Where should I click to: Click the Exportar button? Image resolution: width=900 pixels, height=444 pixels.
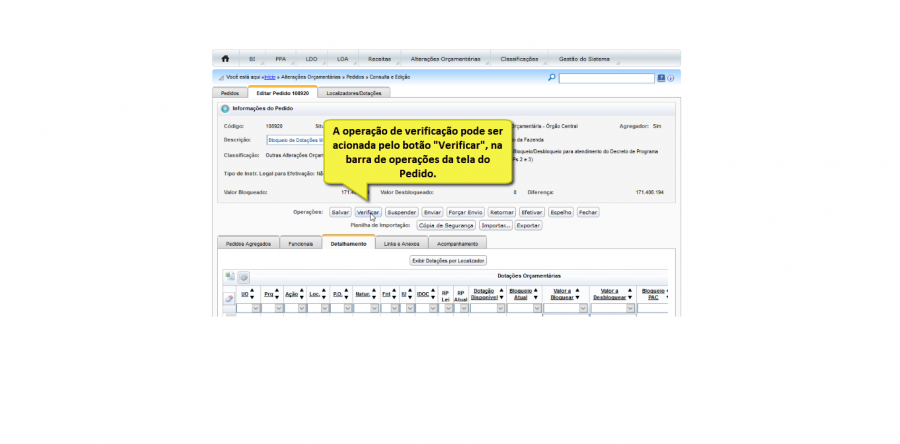[528, 225]
